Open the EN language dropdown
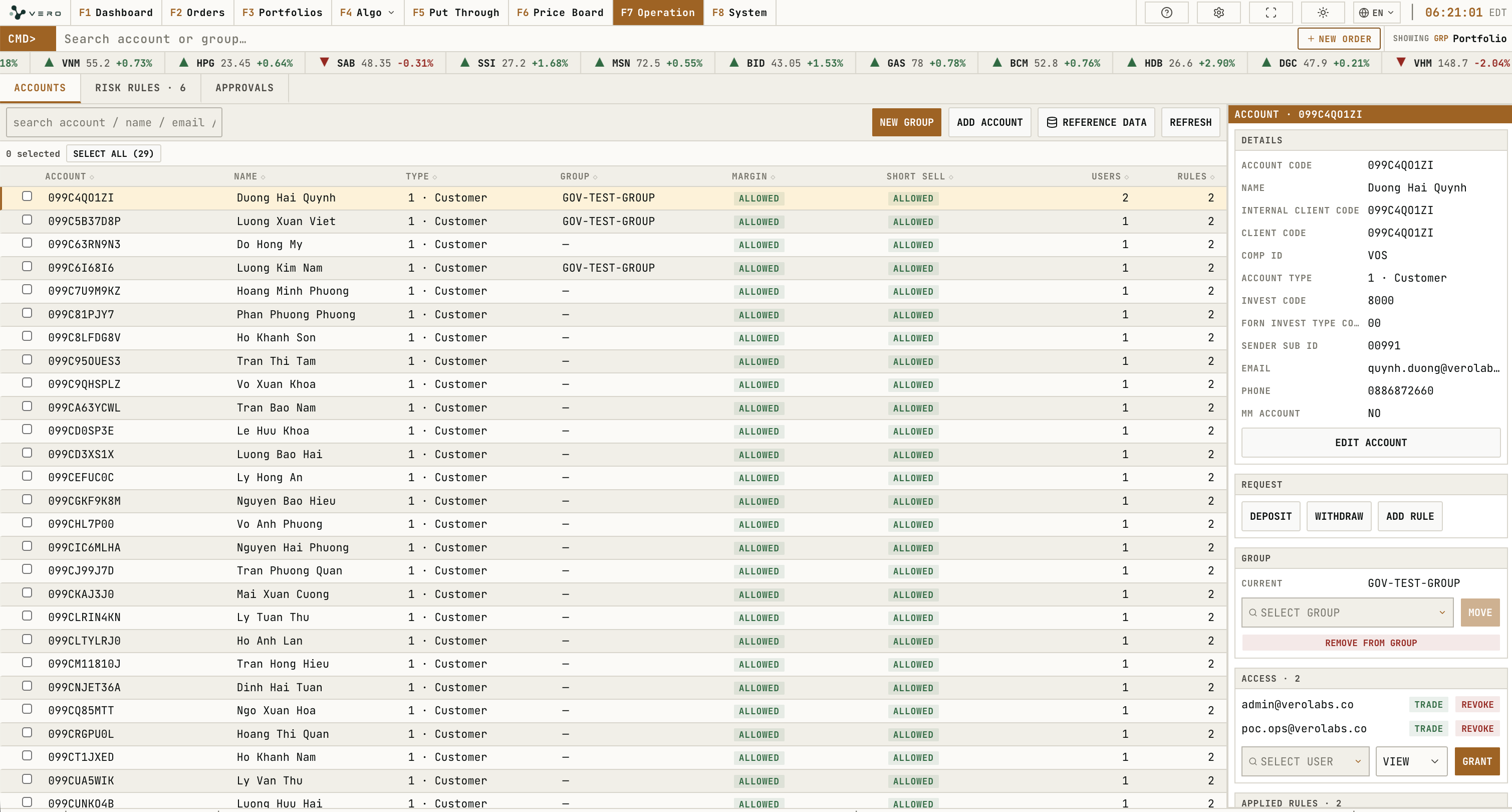 pos(1376,13)
